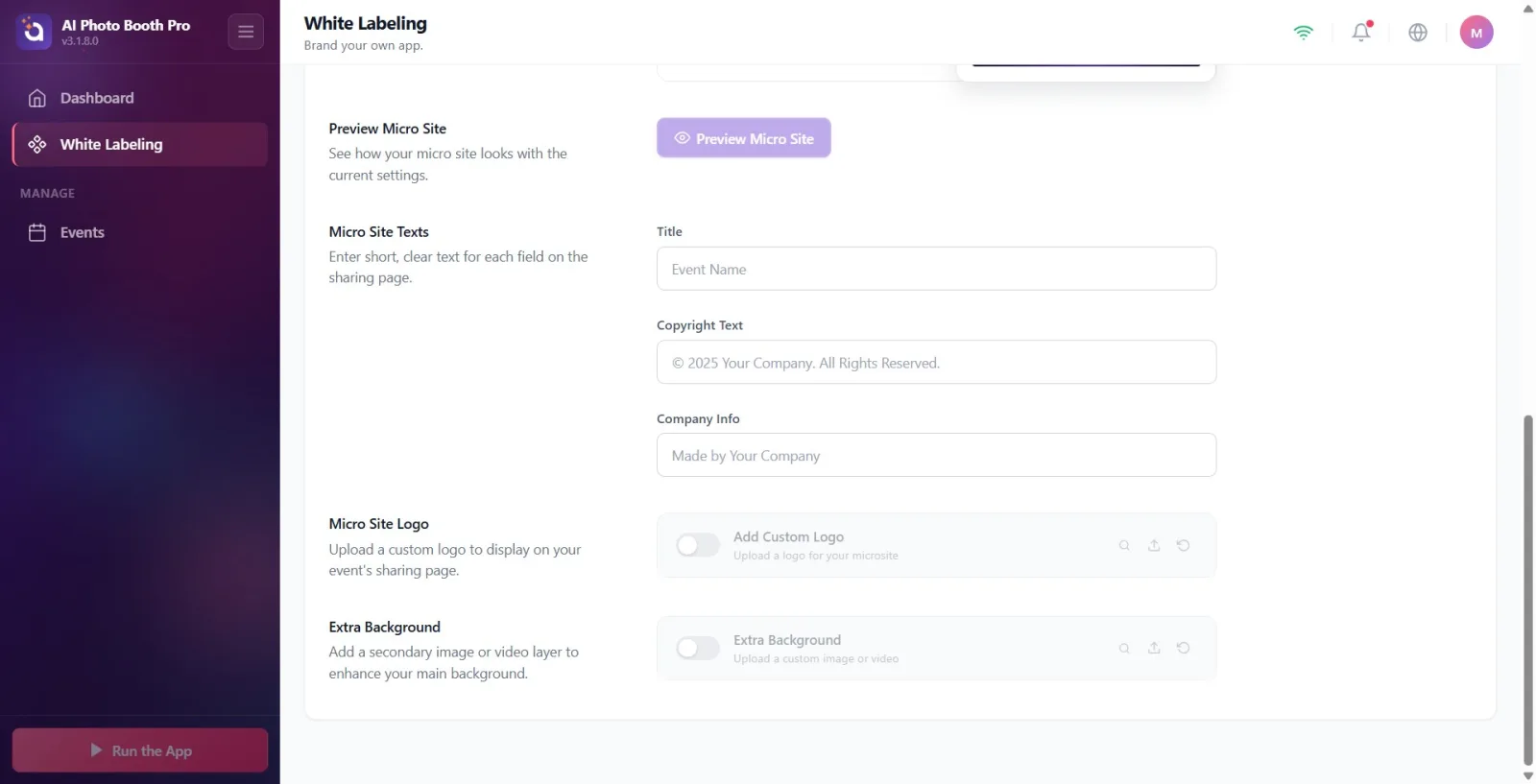
Task: Click the AI Photo Booth Pro logo icon
Action: (34, 32)
